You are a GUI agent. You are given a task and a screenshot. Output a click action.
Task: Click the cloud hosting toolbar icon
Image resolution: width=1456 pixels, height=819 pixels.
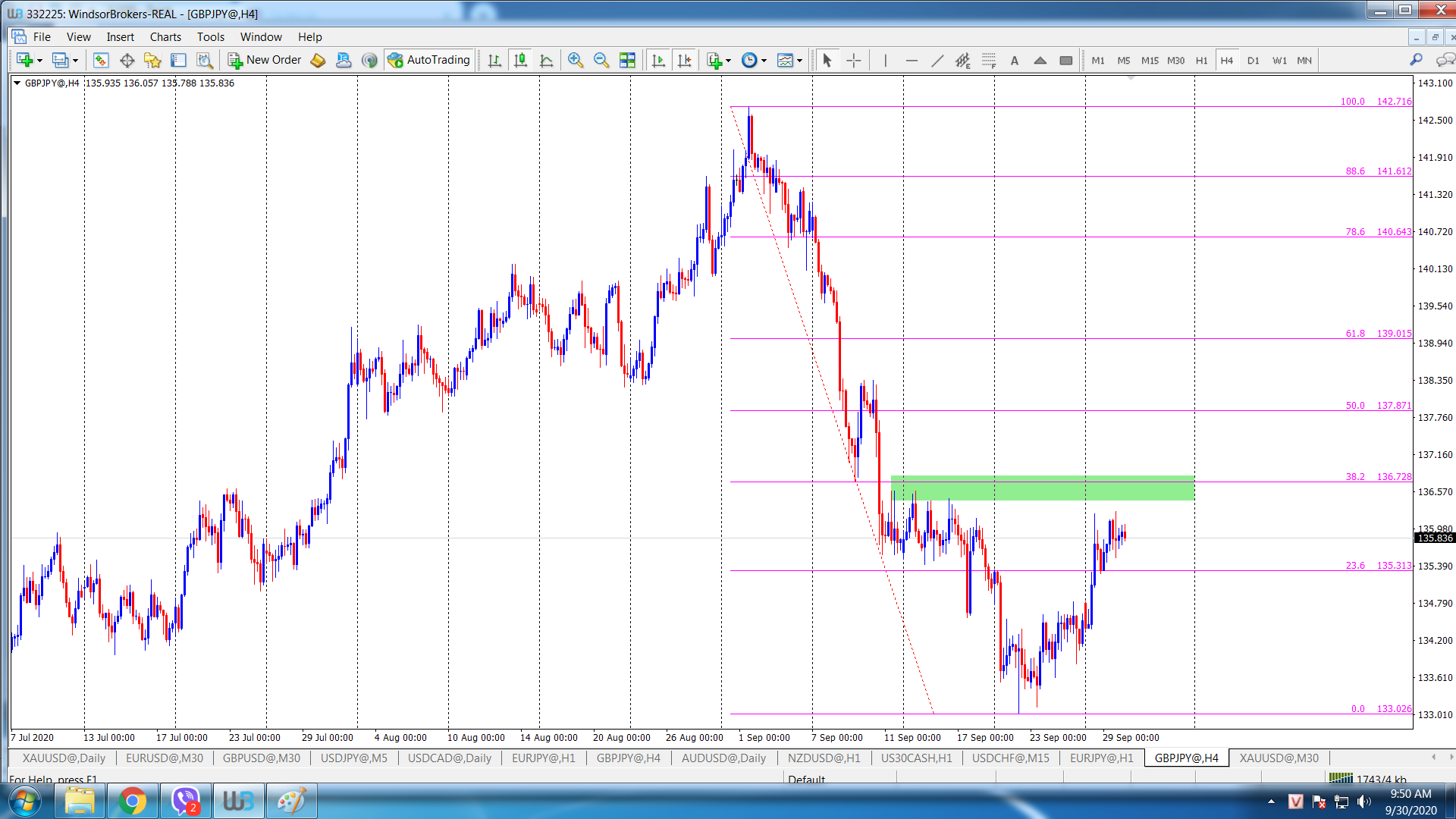coord(344,60)
